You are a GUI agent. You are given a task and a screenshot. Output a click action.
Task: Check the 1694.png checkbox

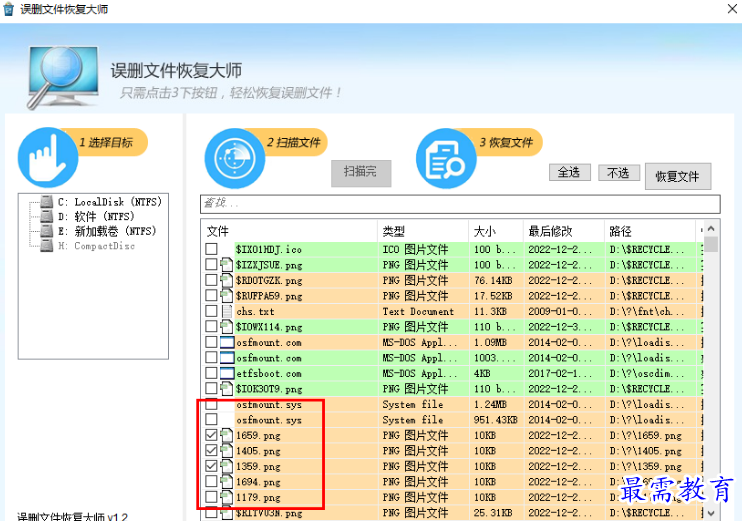(212, 482)
